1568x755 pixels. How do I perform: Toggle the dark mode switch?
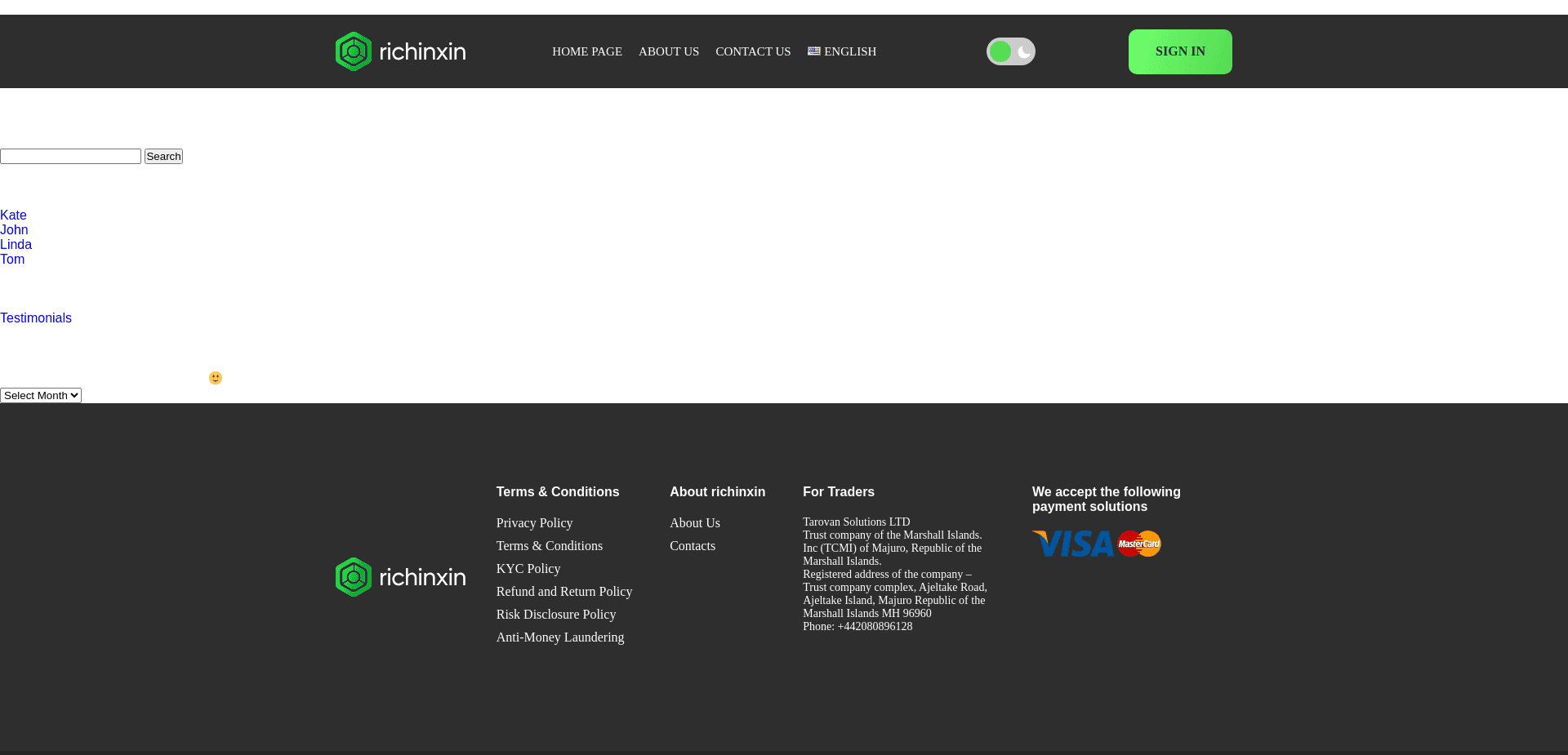(1011, 51)
